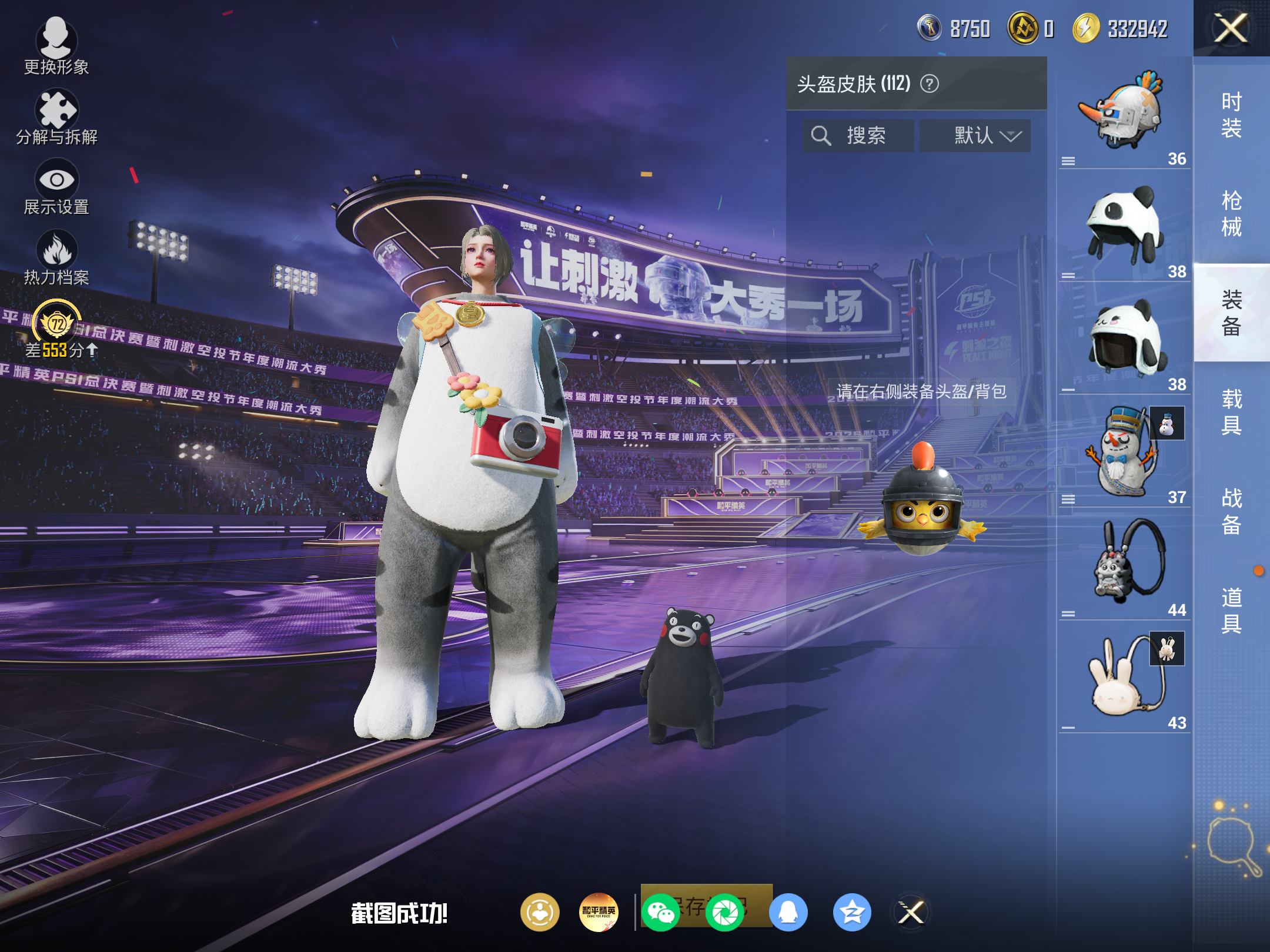Toggle the 展示设置 eye icon
Viewport: 1270px width, 952px height.
(56, 179)
